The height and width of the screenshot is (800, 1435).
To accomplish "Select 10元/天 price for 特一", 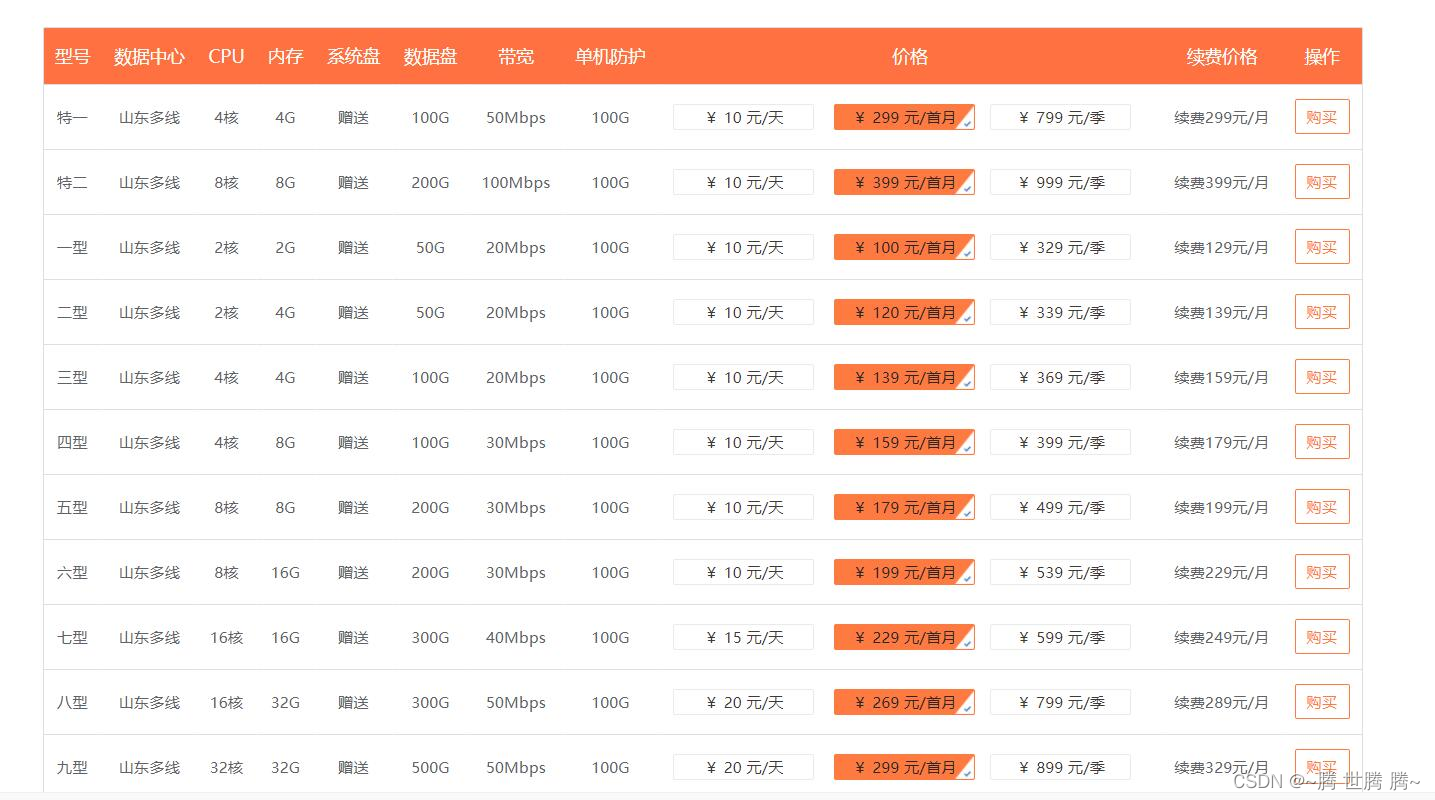I will tap(743, 117).
